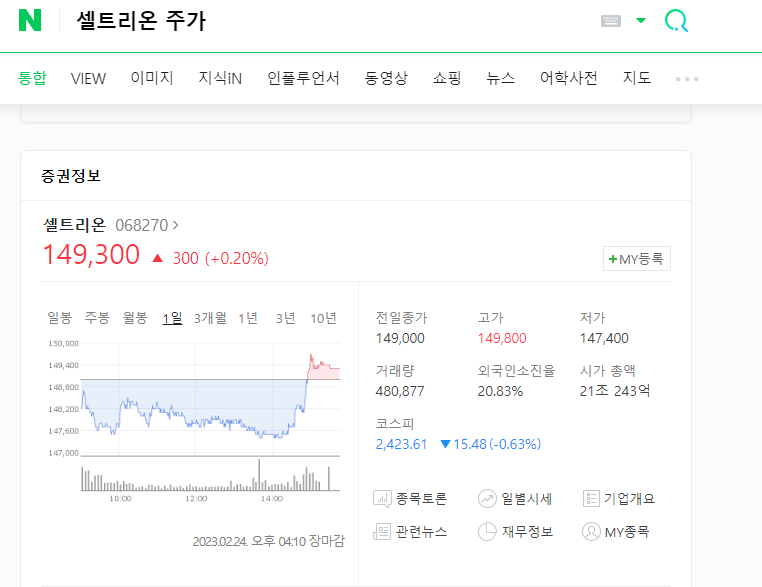Open the MY종목 link

coord(627,533)
